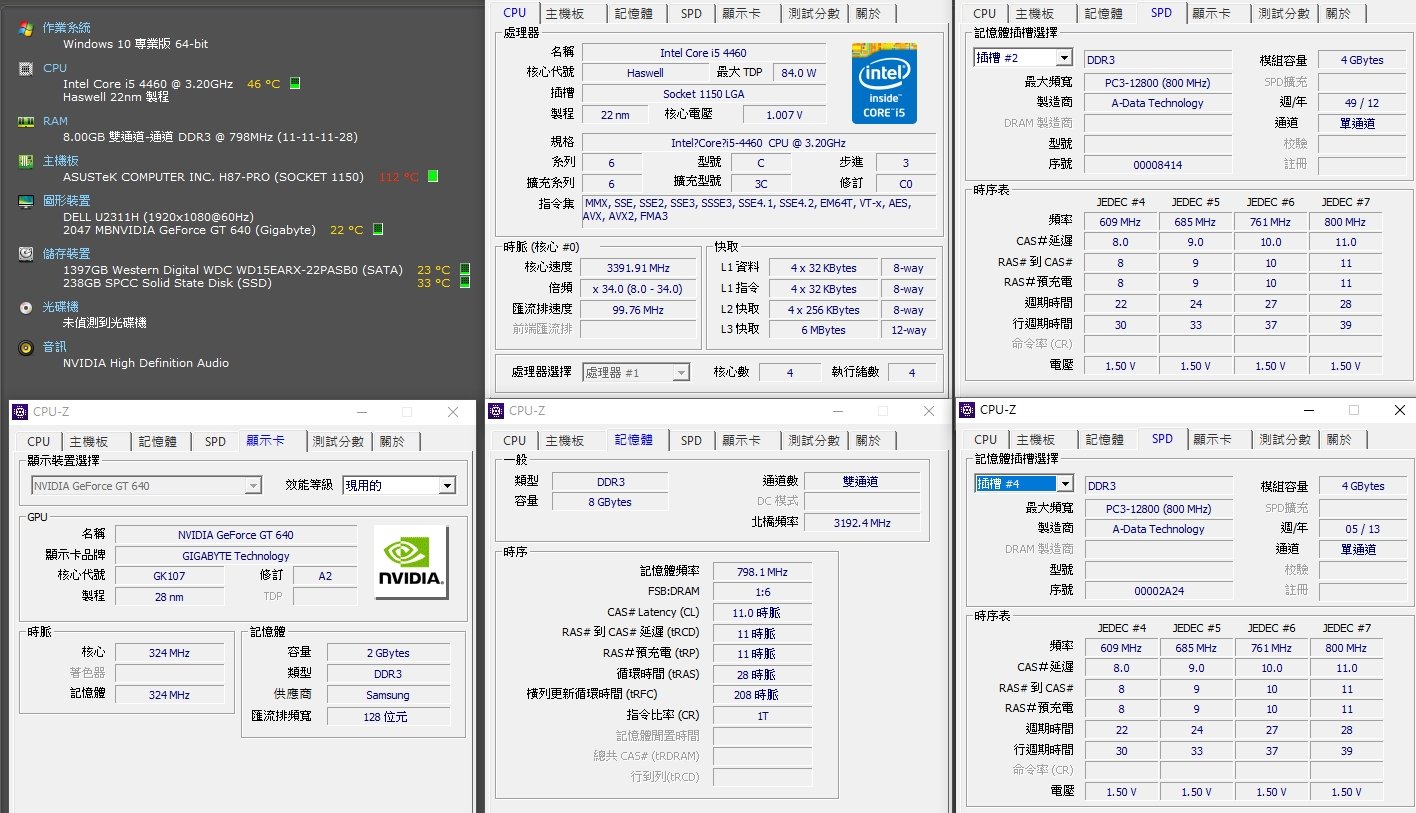Click the motherboard icon beside 主機板
This screenshot has height=813, width=1416.
tap(26, 161)
